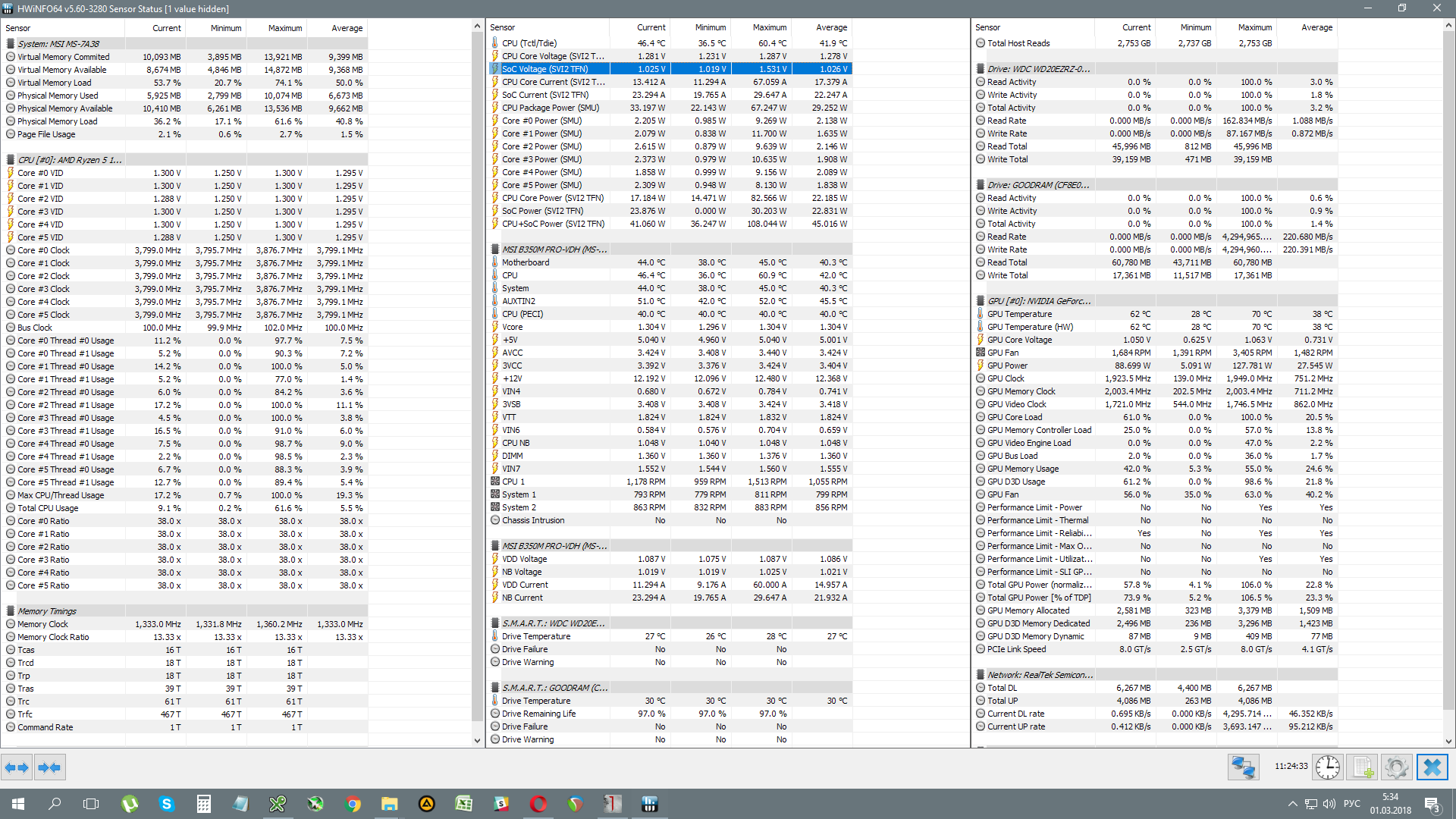Click the logging file icon
The height and width of the screenshot is (819, 1456).
1363,767
